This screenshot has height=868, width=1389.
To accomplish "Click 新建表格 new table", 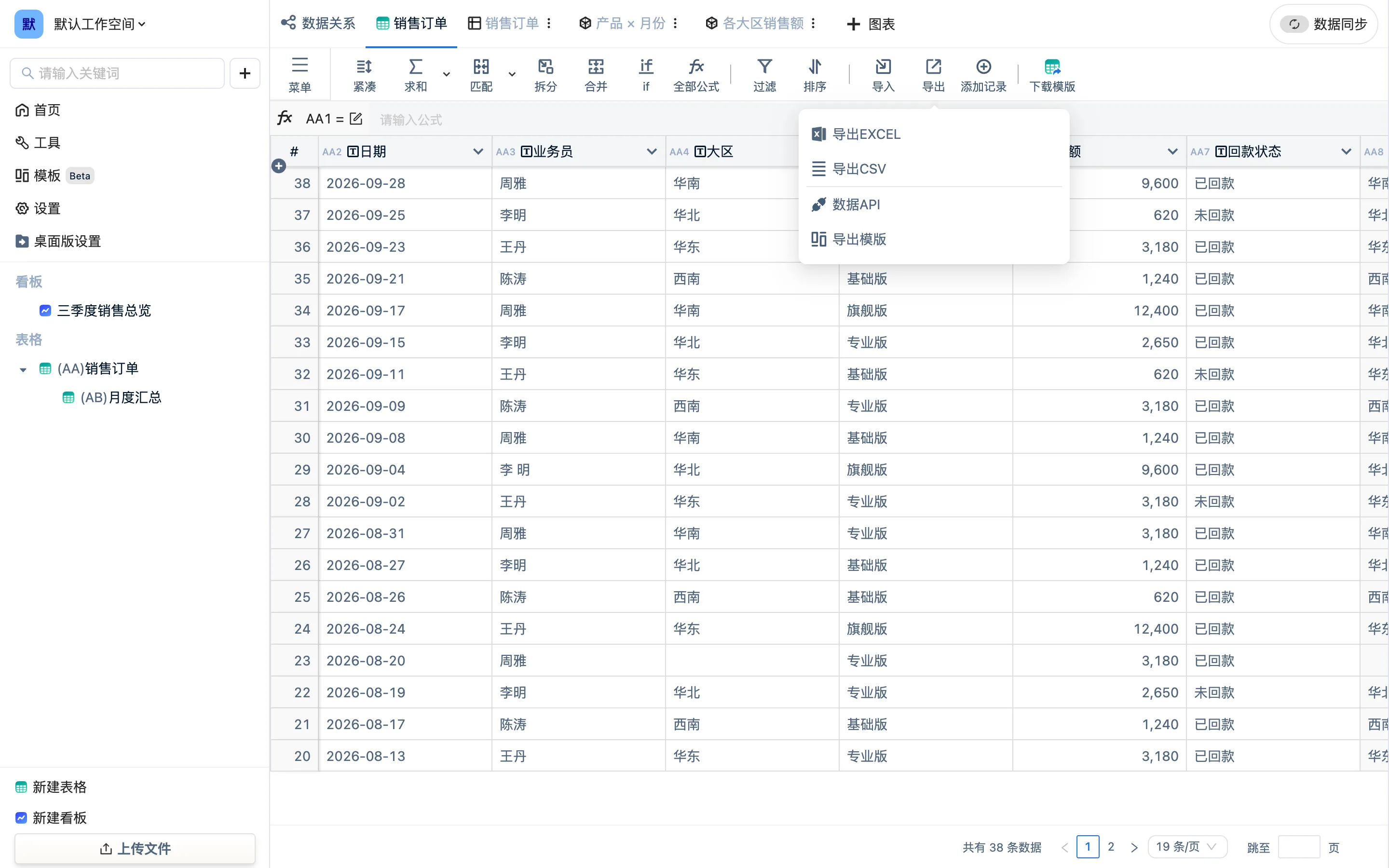I will point(51,787).
